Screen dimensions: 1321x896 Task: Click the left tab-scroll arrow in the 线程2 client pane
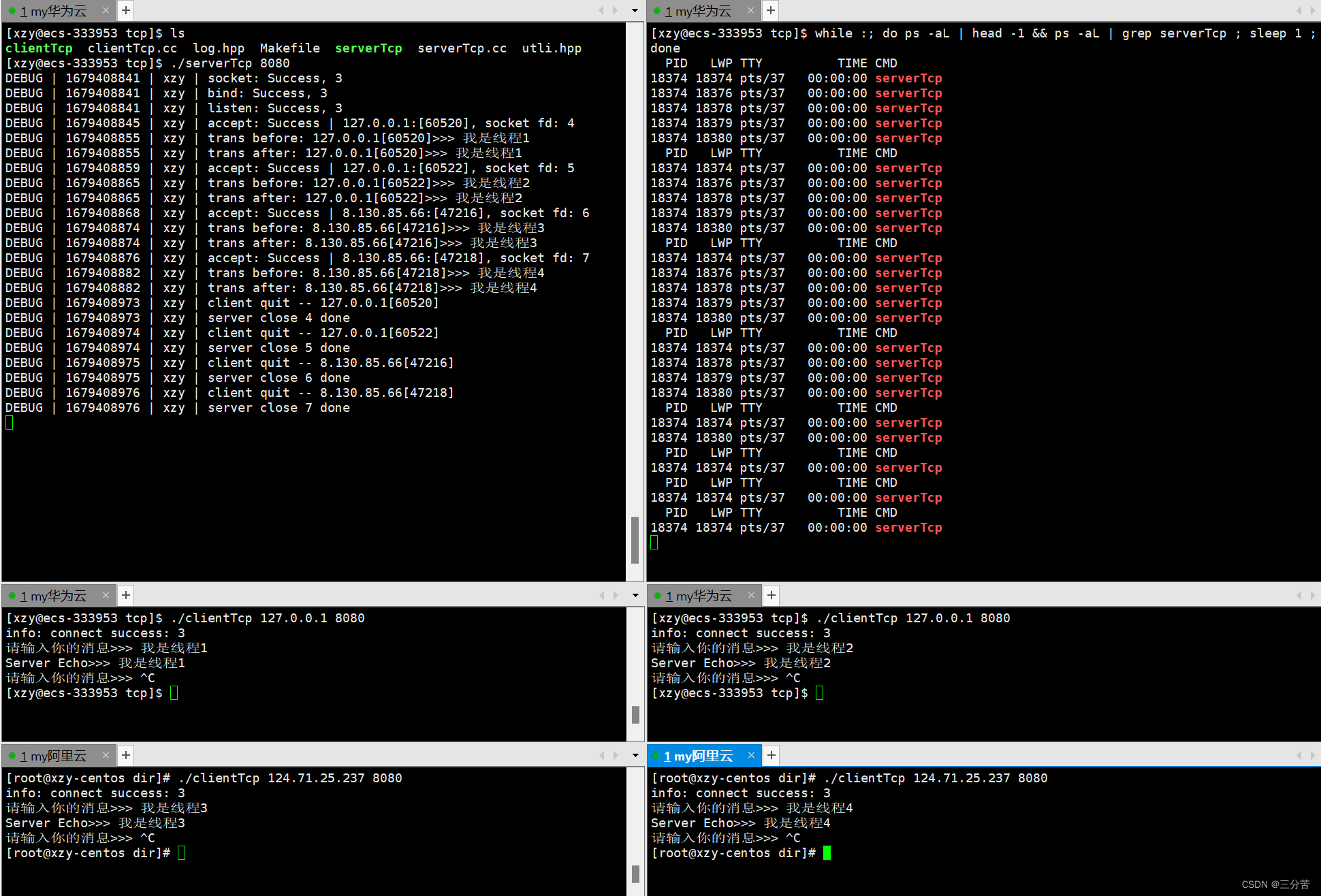point(1299,595)
